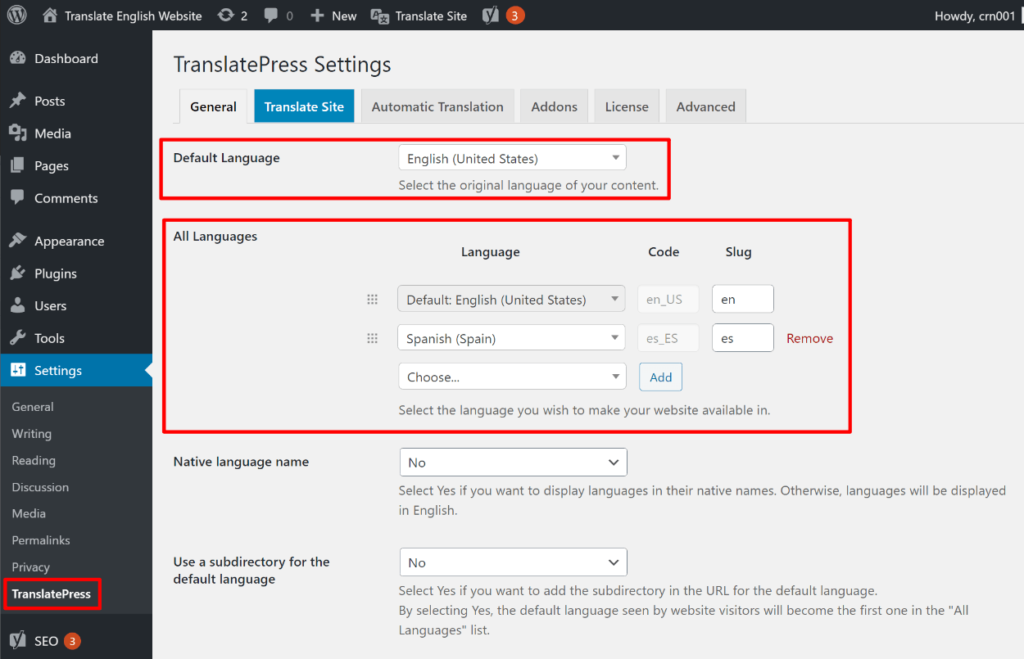This screenshot has width=1024, height=659.
Task: Open the Advanced settings tab
Action: tap(705, 105)
